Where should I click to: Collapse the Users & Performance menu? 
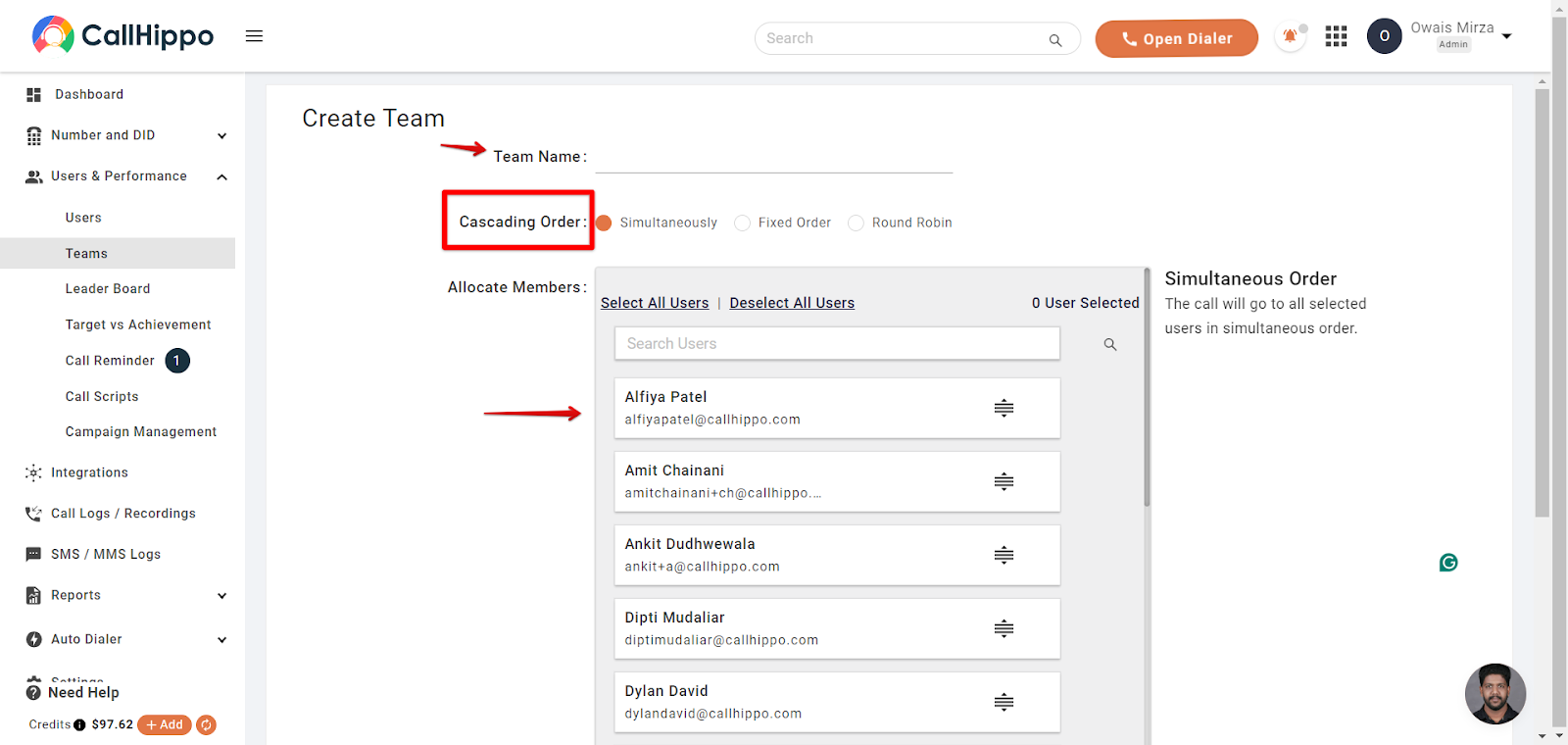[x=222, y=177]
